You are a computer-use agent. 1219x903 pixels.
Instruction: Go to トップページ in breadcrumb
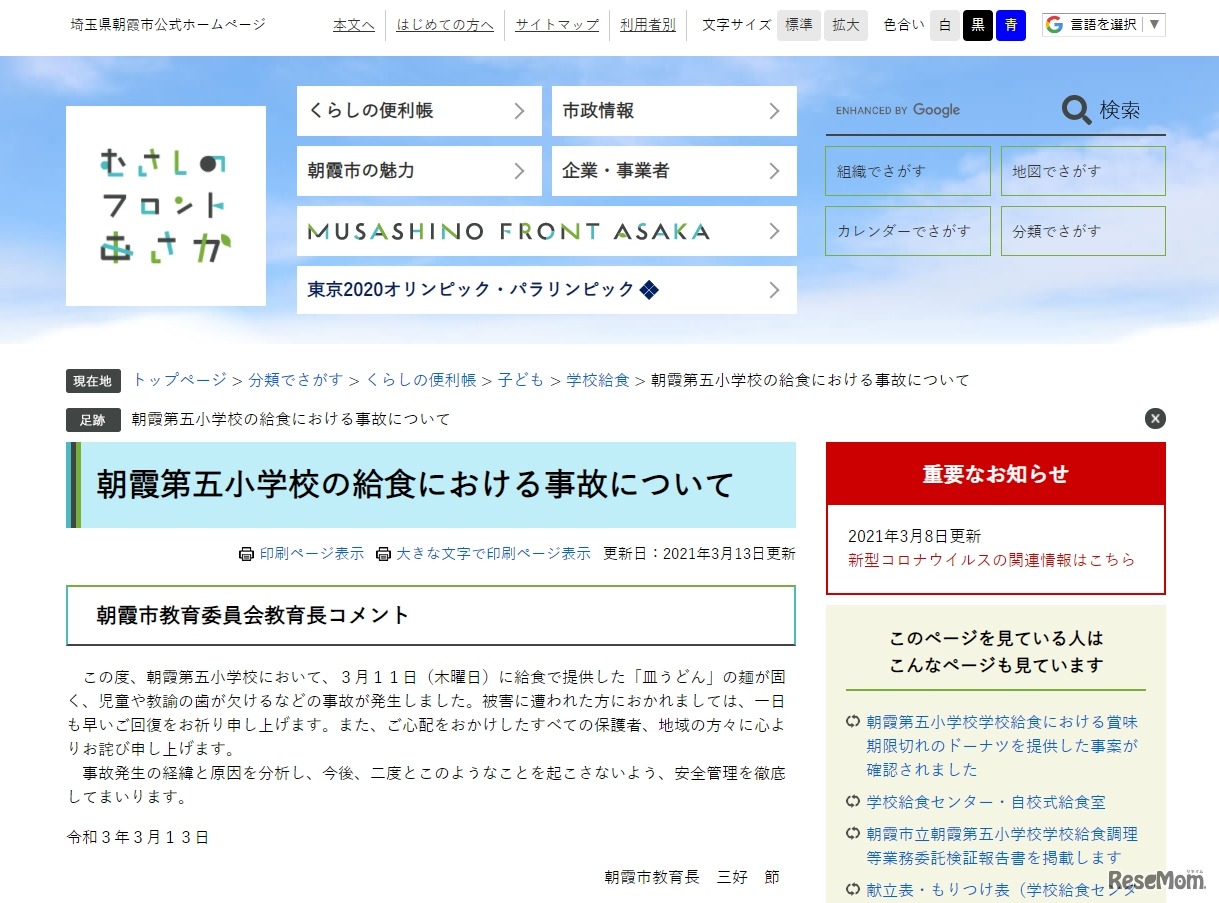(x=180, y=380)
